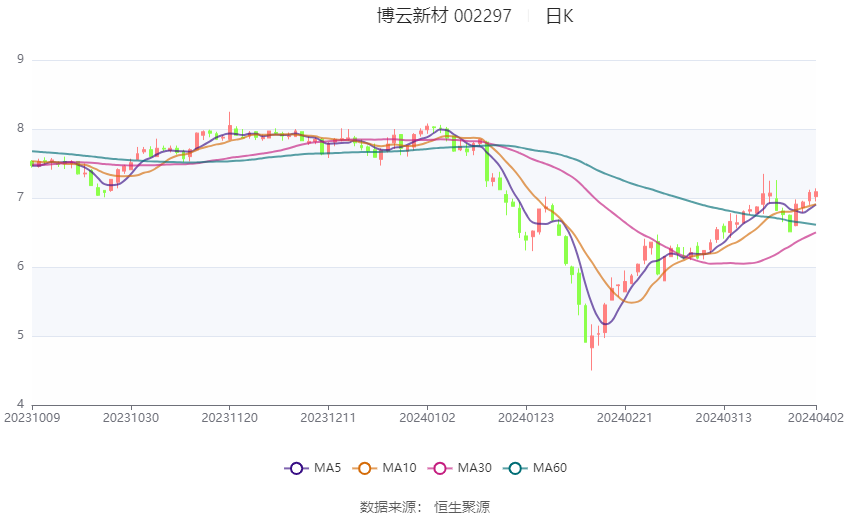
Task: Click y-axis value 4
Action: click(x=21, y=404)
